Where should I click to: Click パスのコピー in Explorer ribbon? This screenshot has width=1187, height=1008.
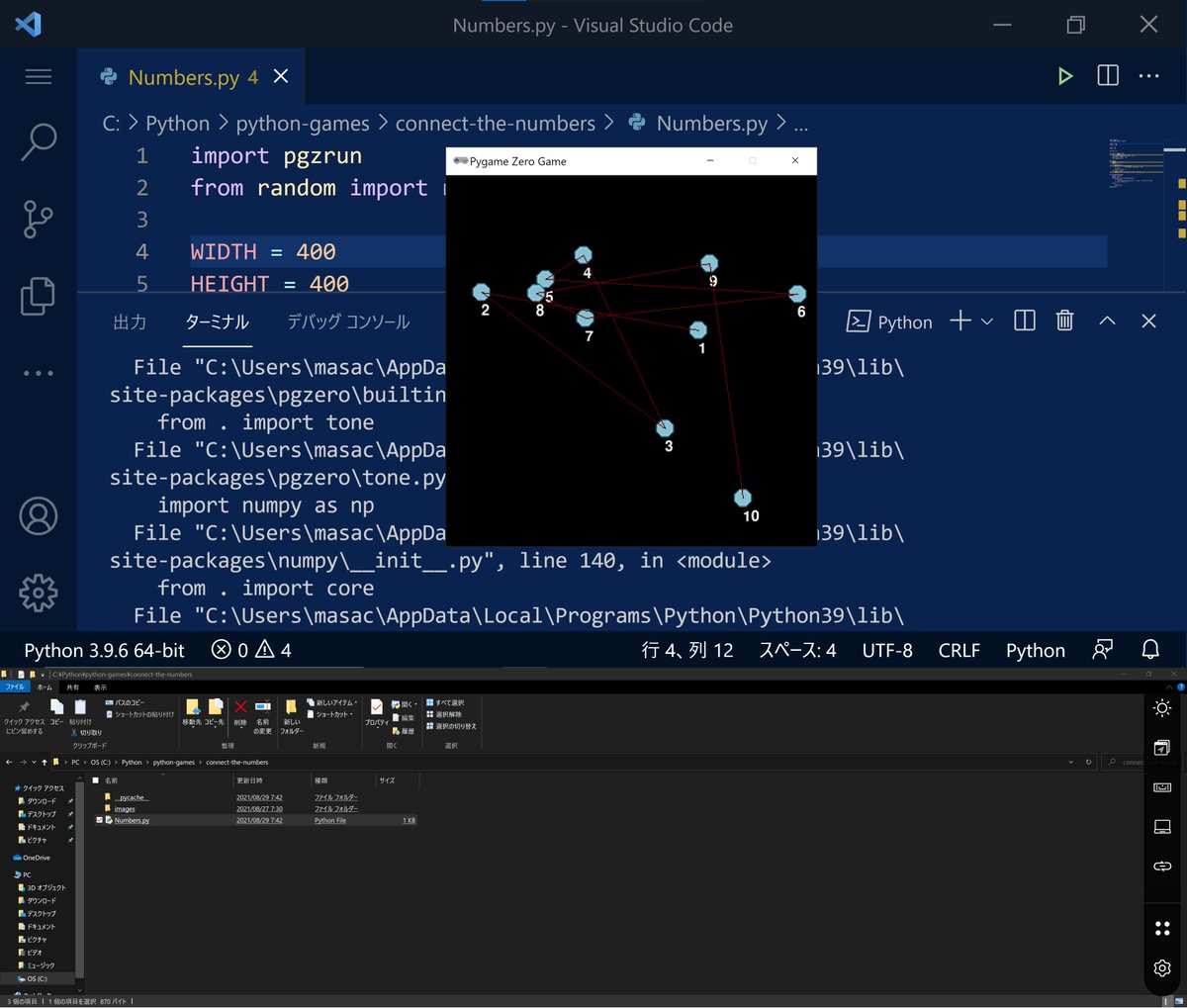125,702
